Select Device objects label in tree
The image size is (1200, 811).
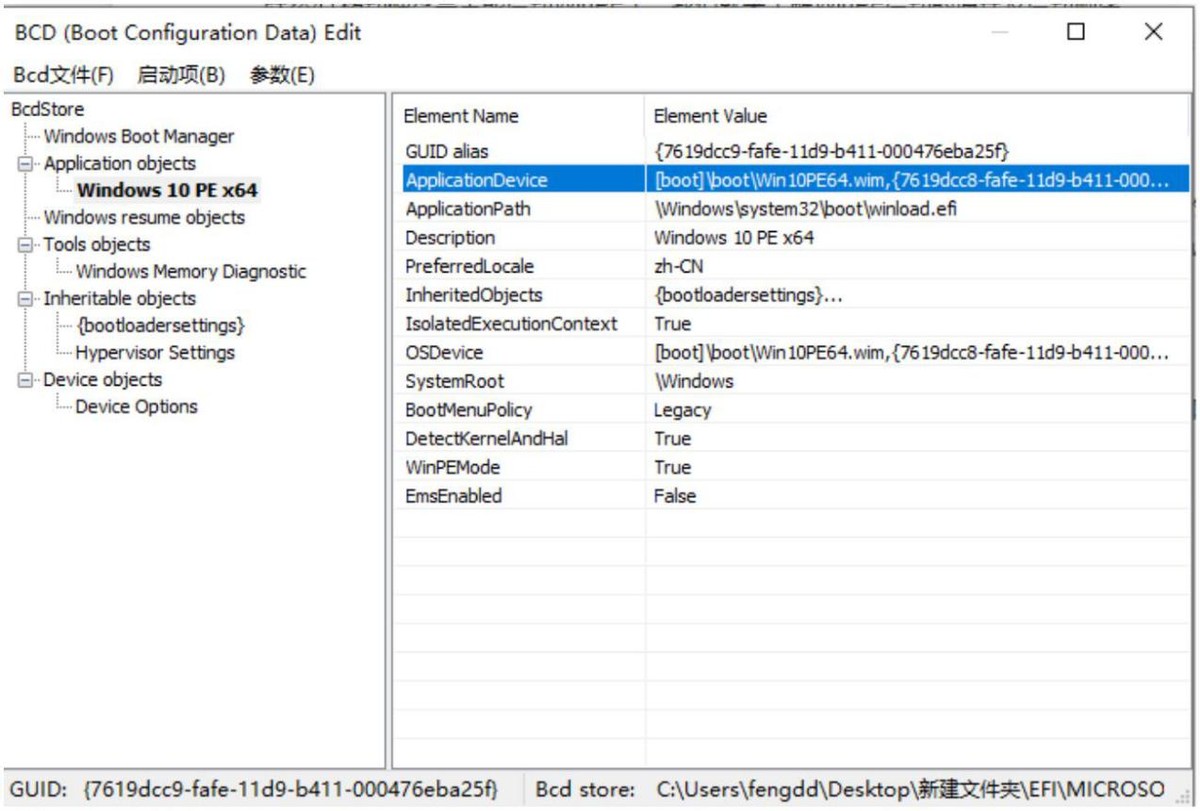103,379
